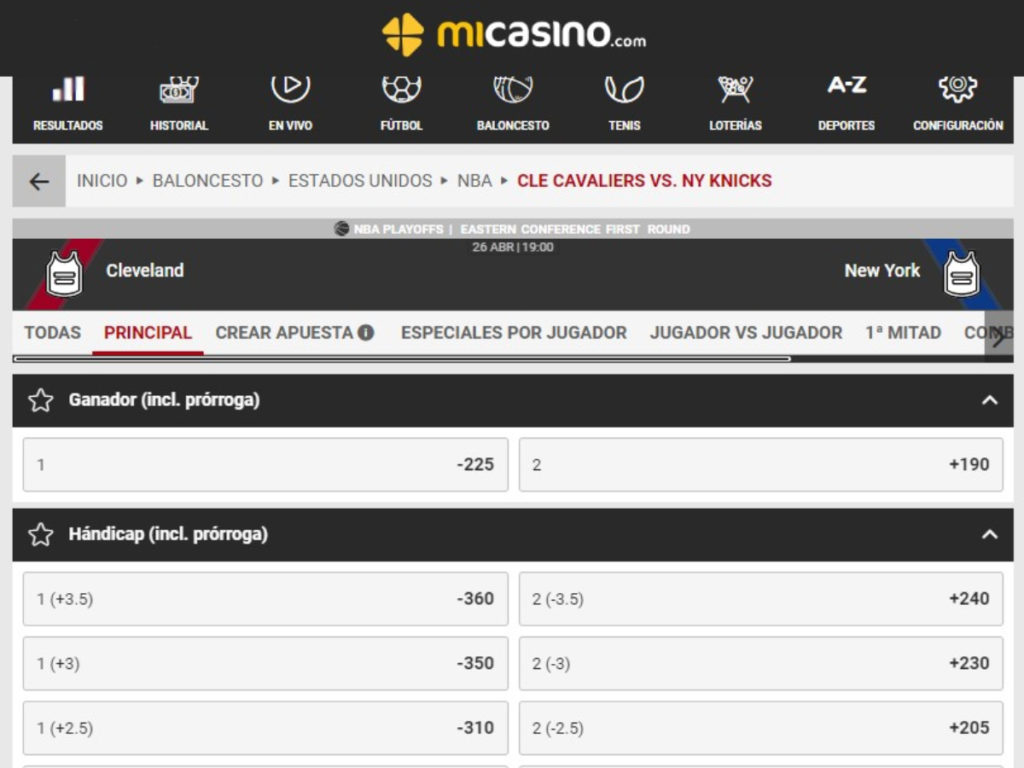1024x768 pixels.
Task: Bet on winner 2 at +190
Action: coord(761,465)
